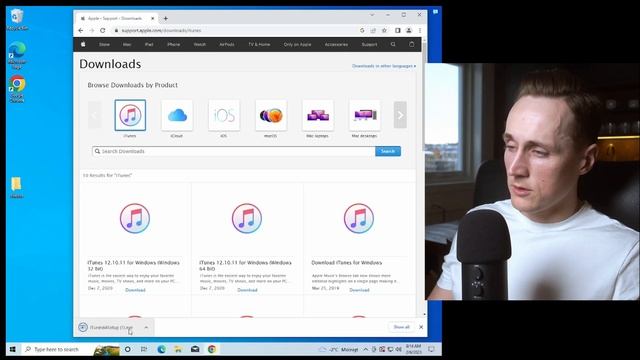Open Accessories in the Apple navigation
640x360 pixels.
(336, 44)
